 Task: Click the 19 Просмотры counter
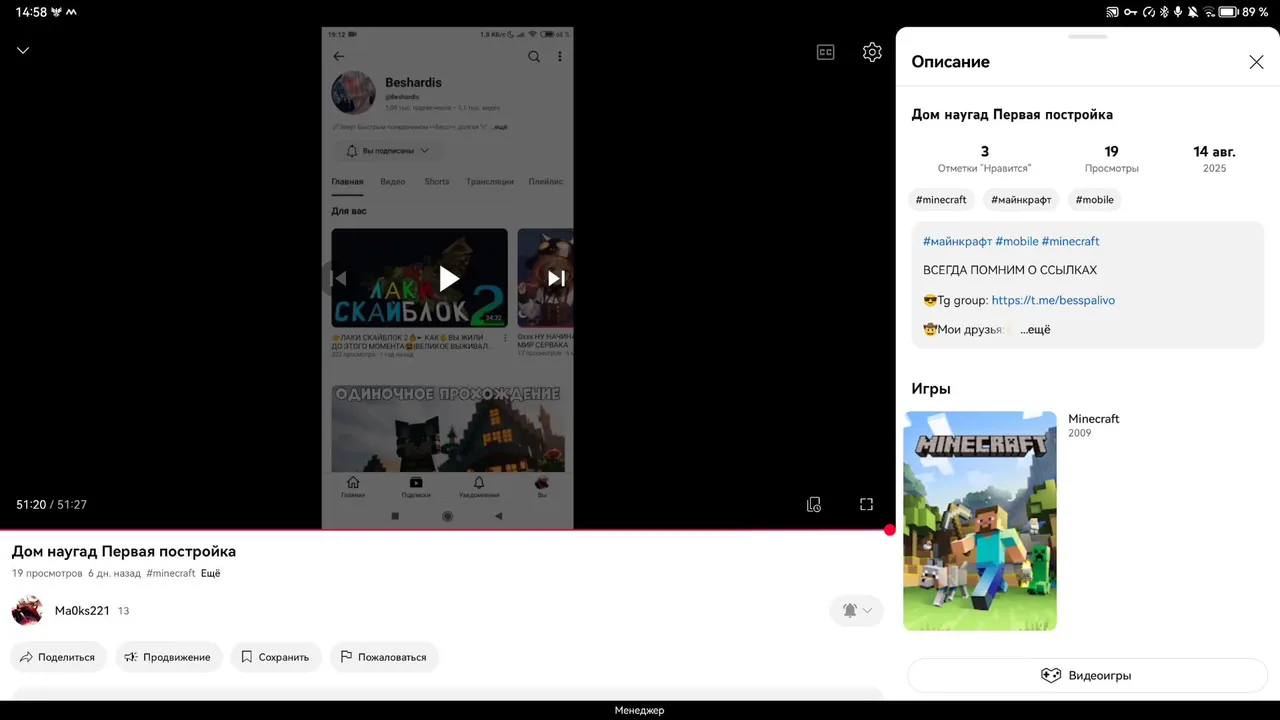point(1111,159)
